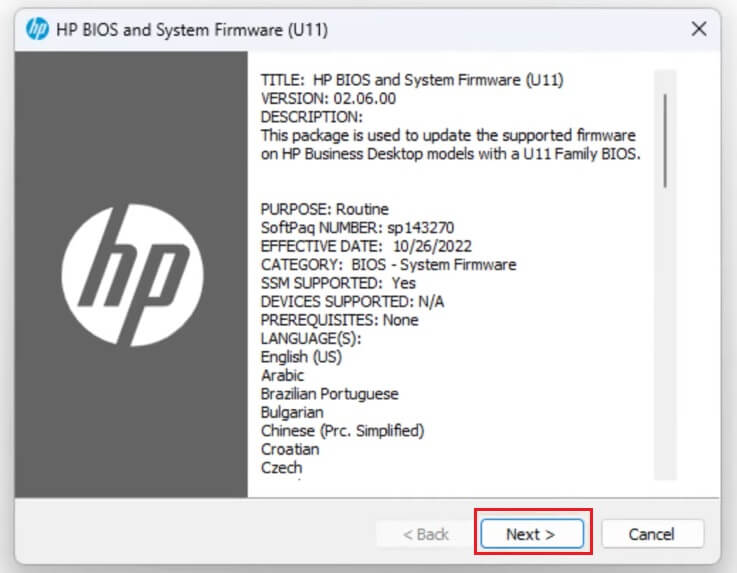This screenshot has height=573, width=737.
Task: Click the 'VERSION: 02.06.00' line
Action: point(328,98)
